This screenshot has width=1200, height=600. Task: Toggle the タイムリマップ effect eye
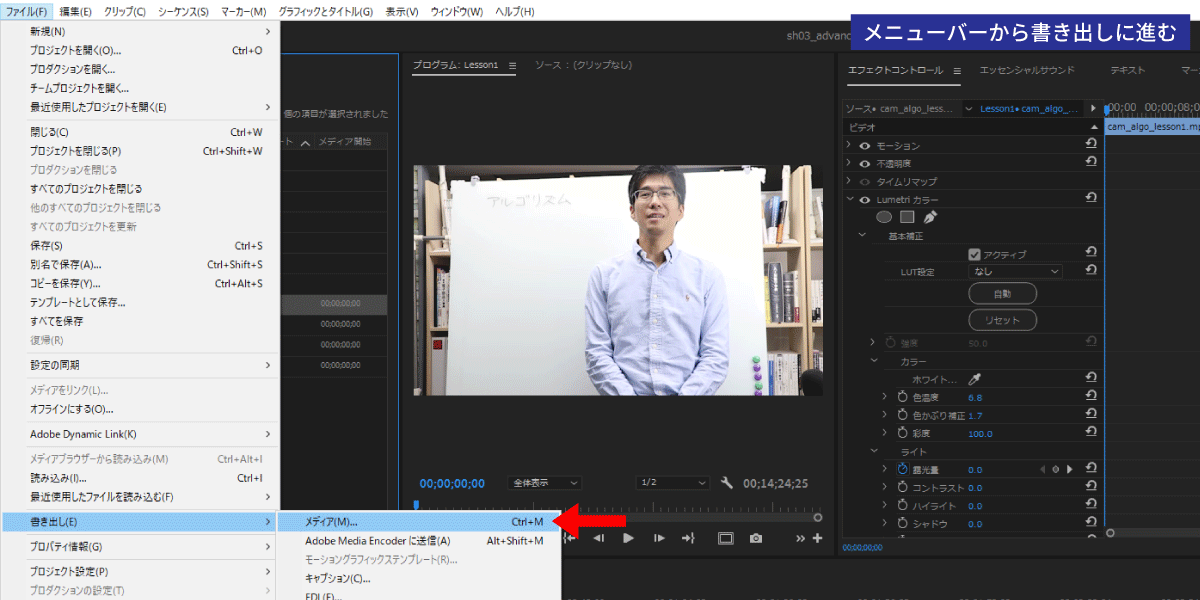865,181
